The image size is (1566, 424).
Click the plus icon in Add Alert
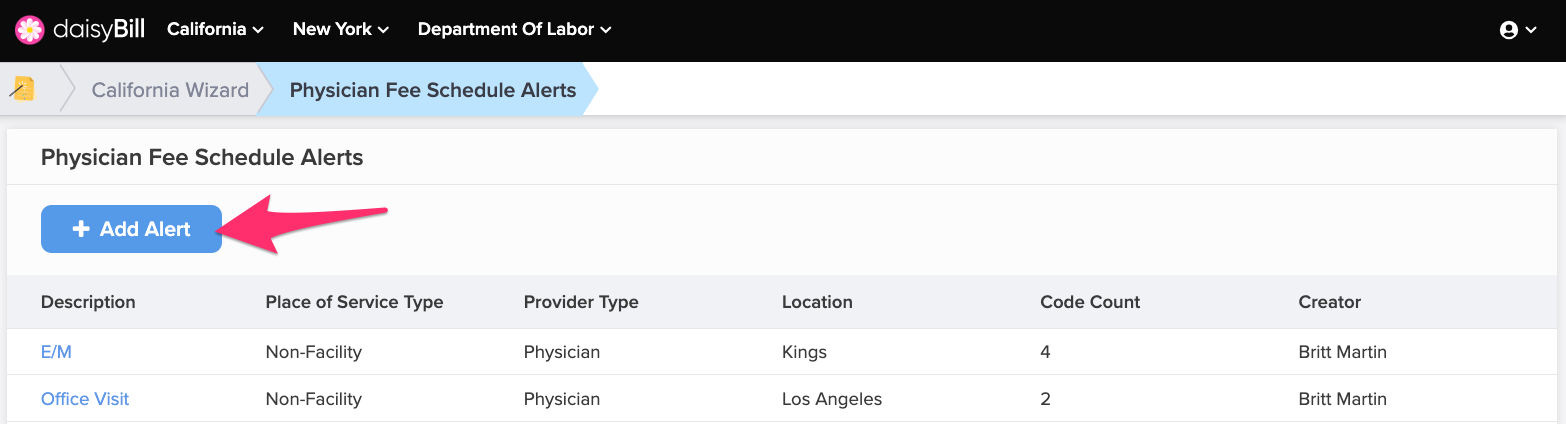pos(81,229)
